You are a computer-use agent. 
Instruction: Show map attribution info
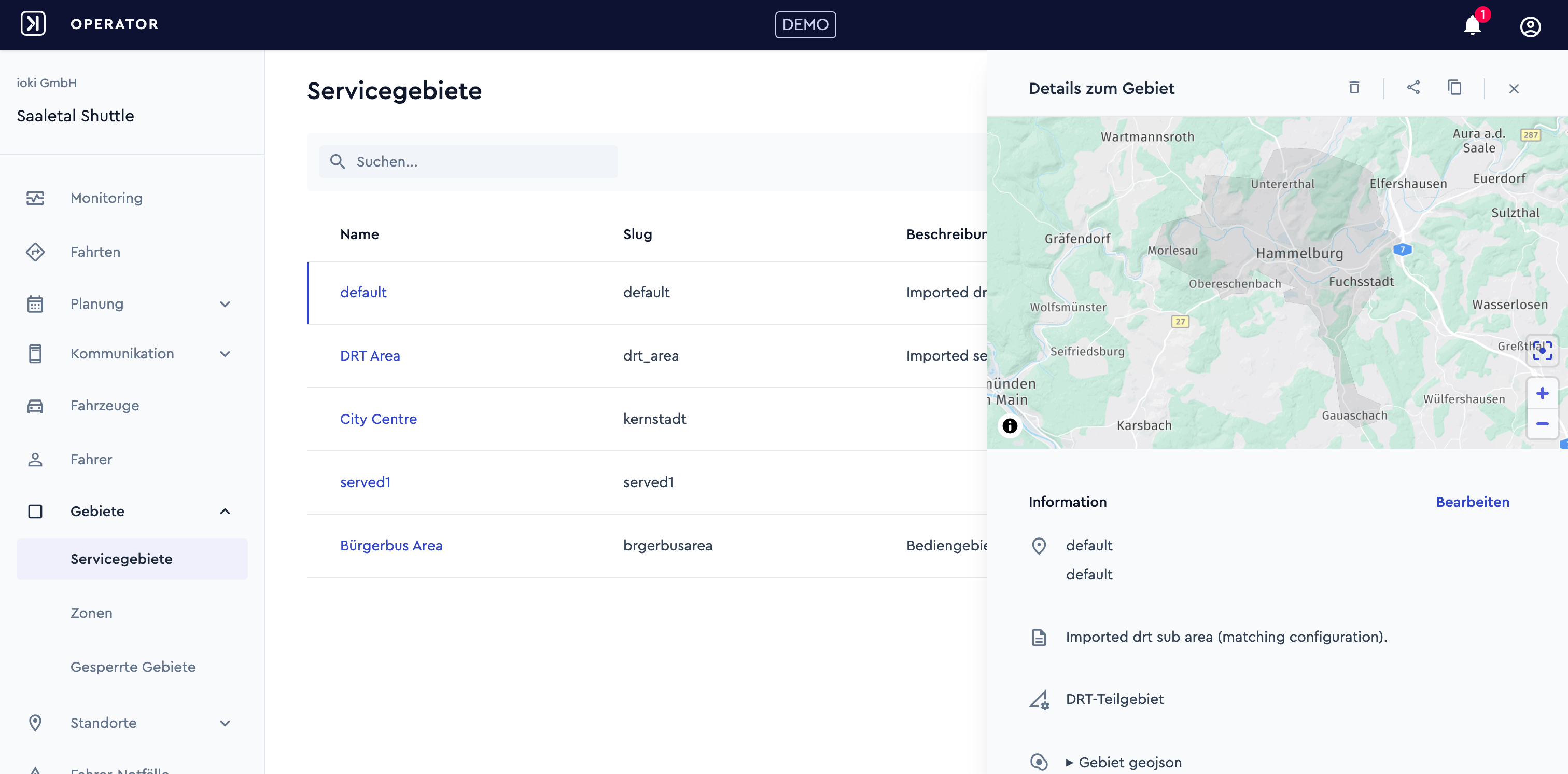[x=1009, y=426]
